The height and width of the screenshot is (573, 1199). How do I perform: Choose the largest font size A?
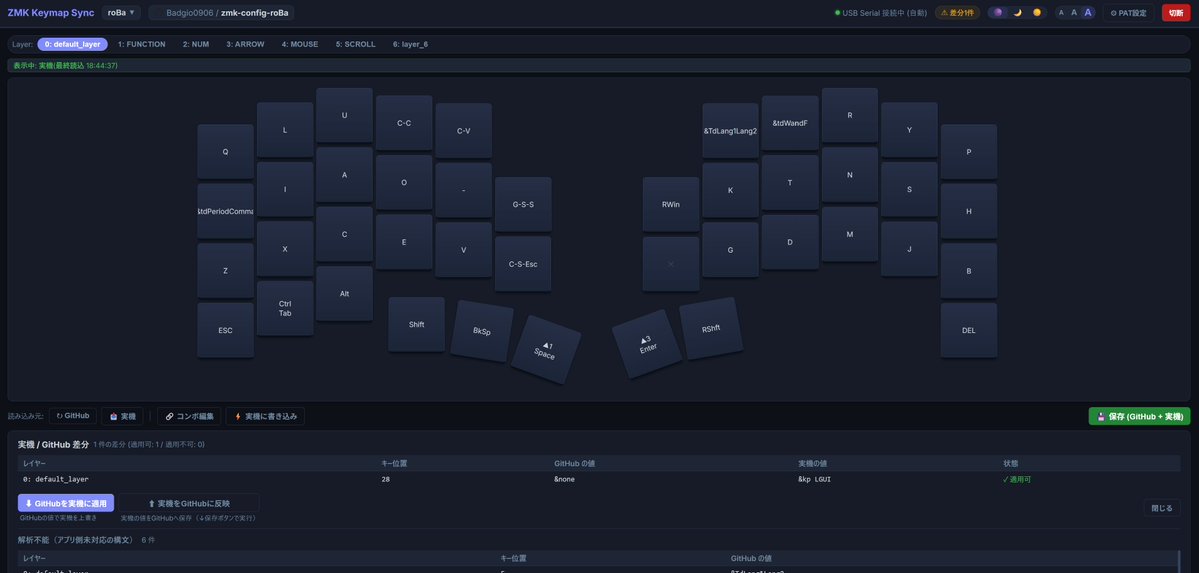[x=1088, y=12]
